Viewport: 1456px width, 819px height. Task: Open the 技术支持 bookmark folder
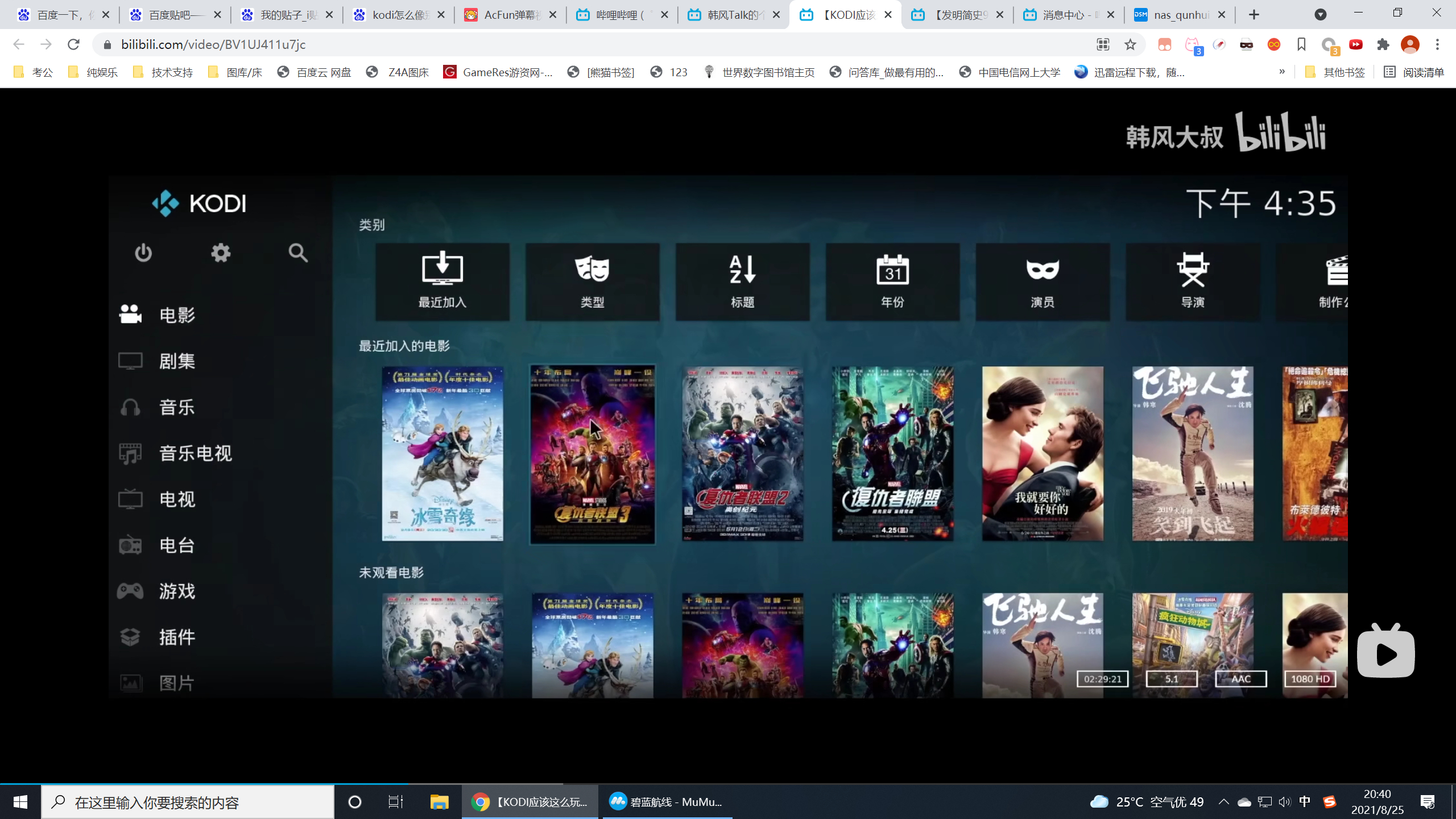tap(163, 72)
